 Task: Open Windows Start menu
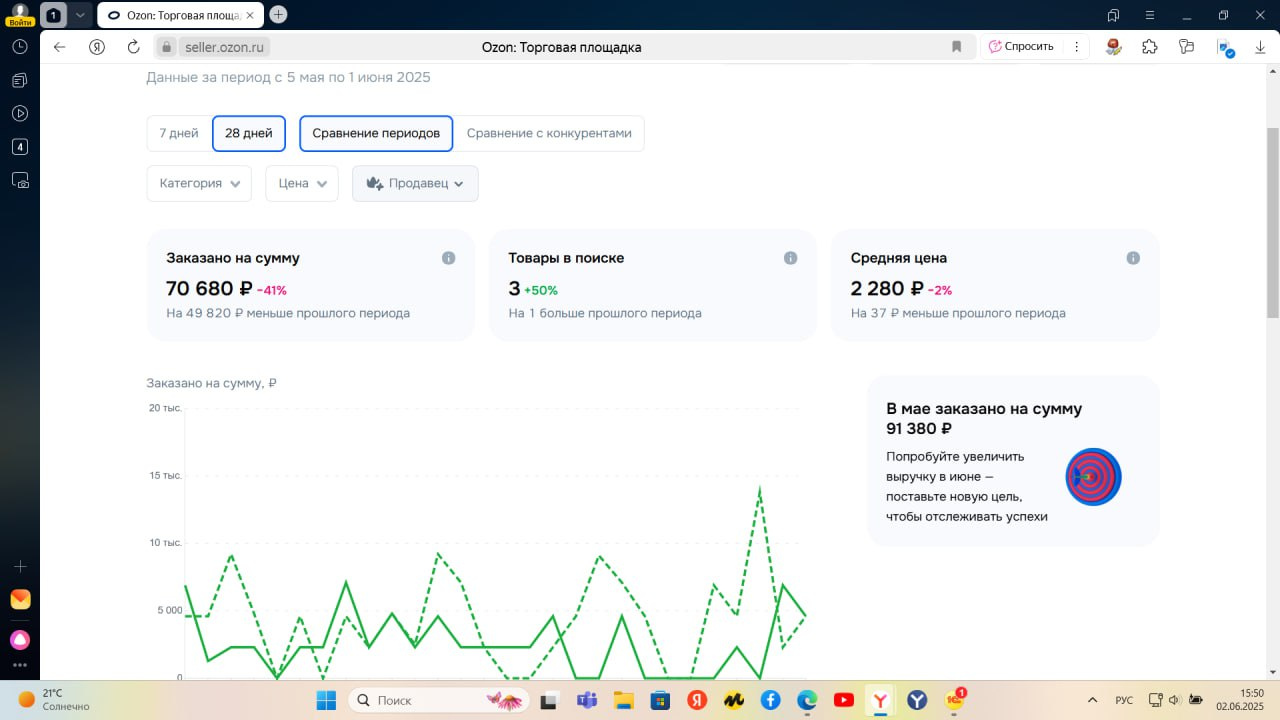tap(326, 700)
